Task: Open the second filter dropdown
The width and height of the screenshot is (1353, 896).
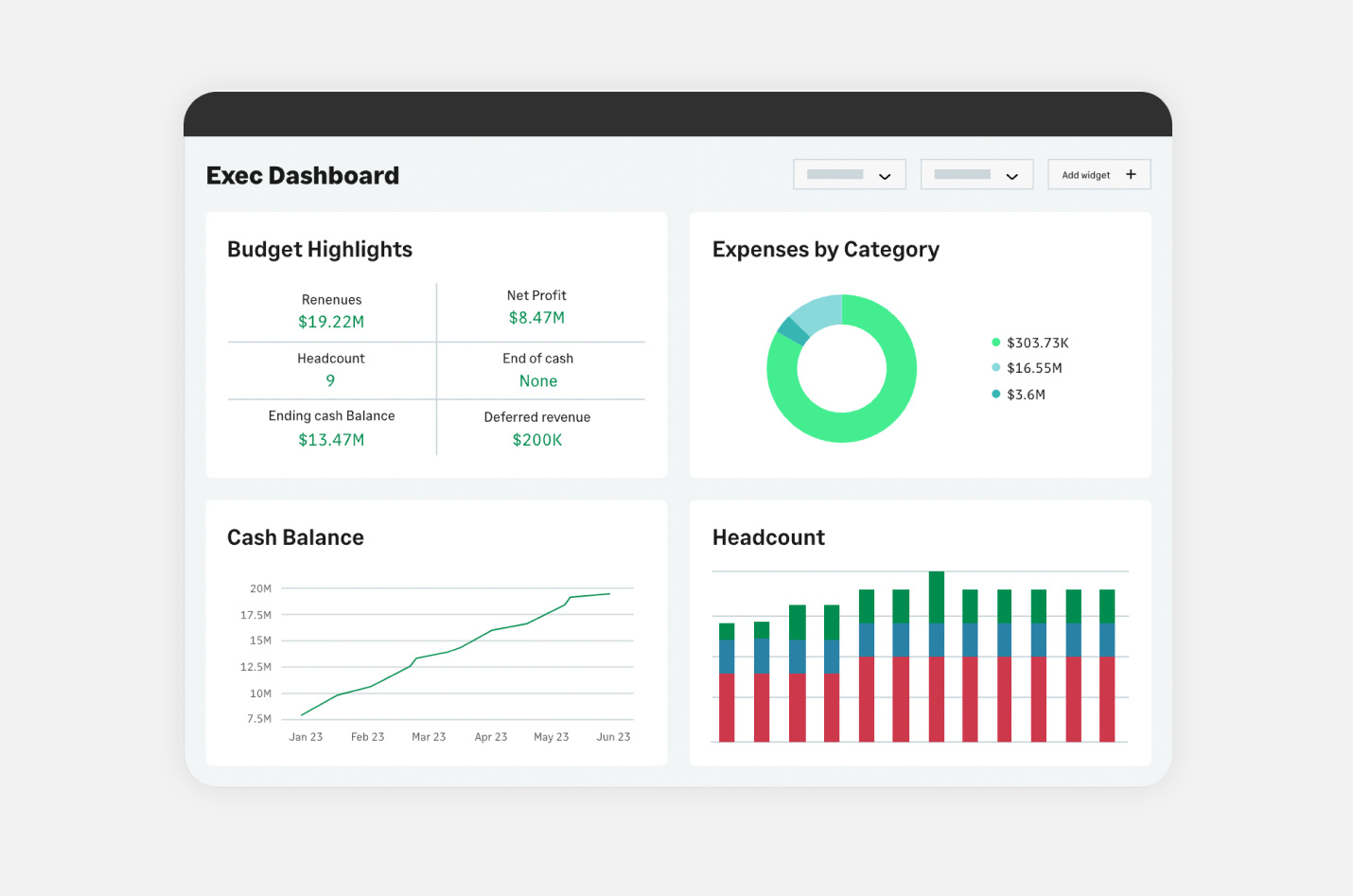Action: click(976, 174)
